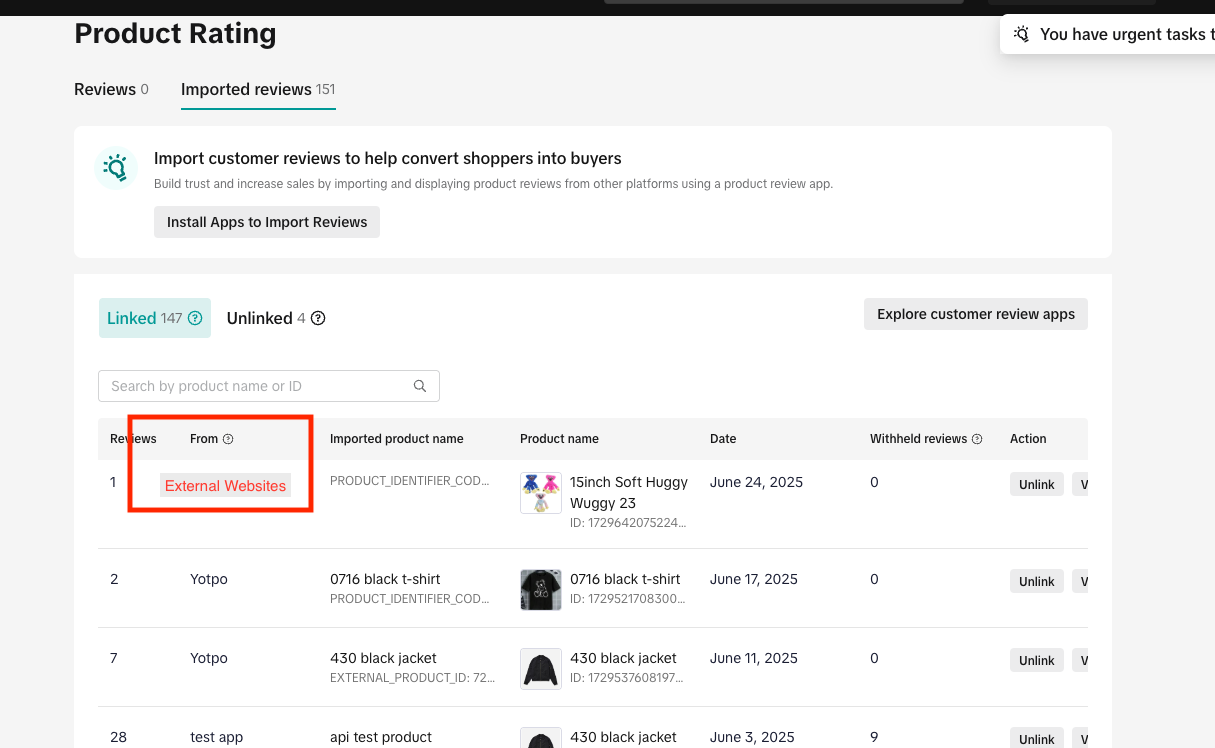This screenshot has width=1215, height=748.
Task: Click the help icon beside Unlinked 4
Action: [x=318, y=319]
